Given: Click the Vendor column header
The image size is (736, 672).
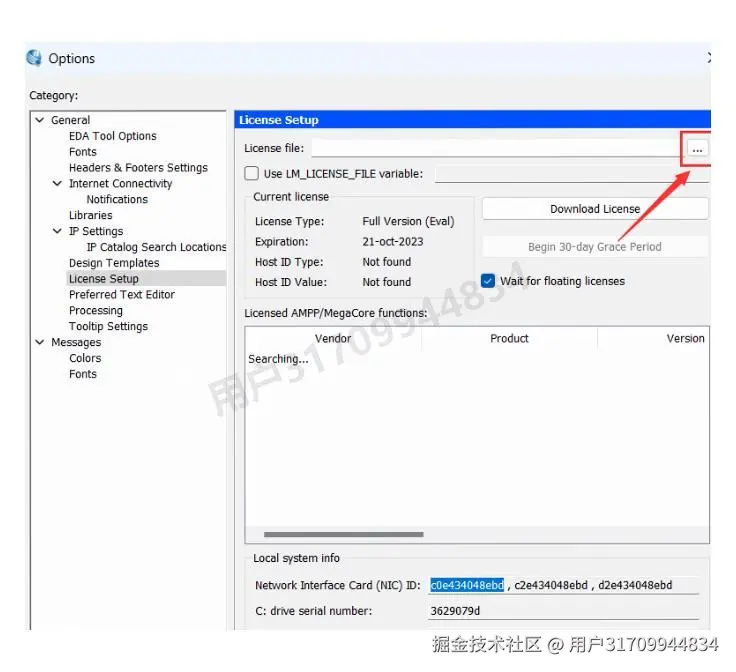Looking at the screenshot, I should coord(333,338).
